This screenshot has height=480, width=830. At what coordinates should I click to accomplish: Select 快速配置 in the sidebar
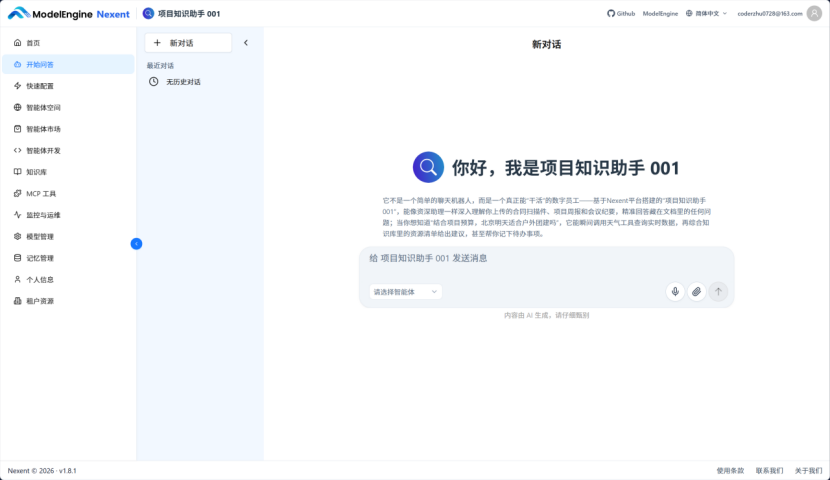(68, 86)
